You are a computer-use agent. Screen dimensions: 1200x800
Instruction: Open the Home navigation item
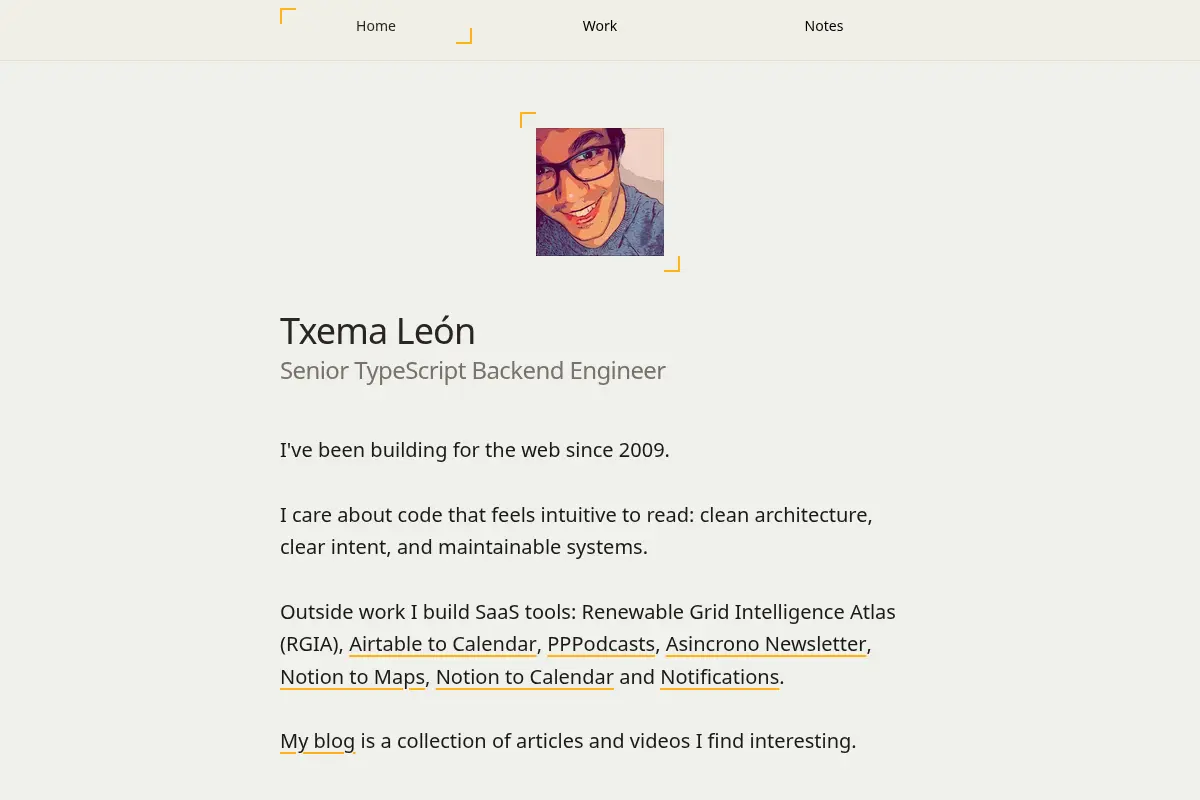(x=376, y=26)
